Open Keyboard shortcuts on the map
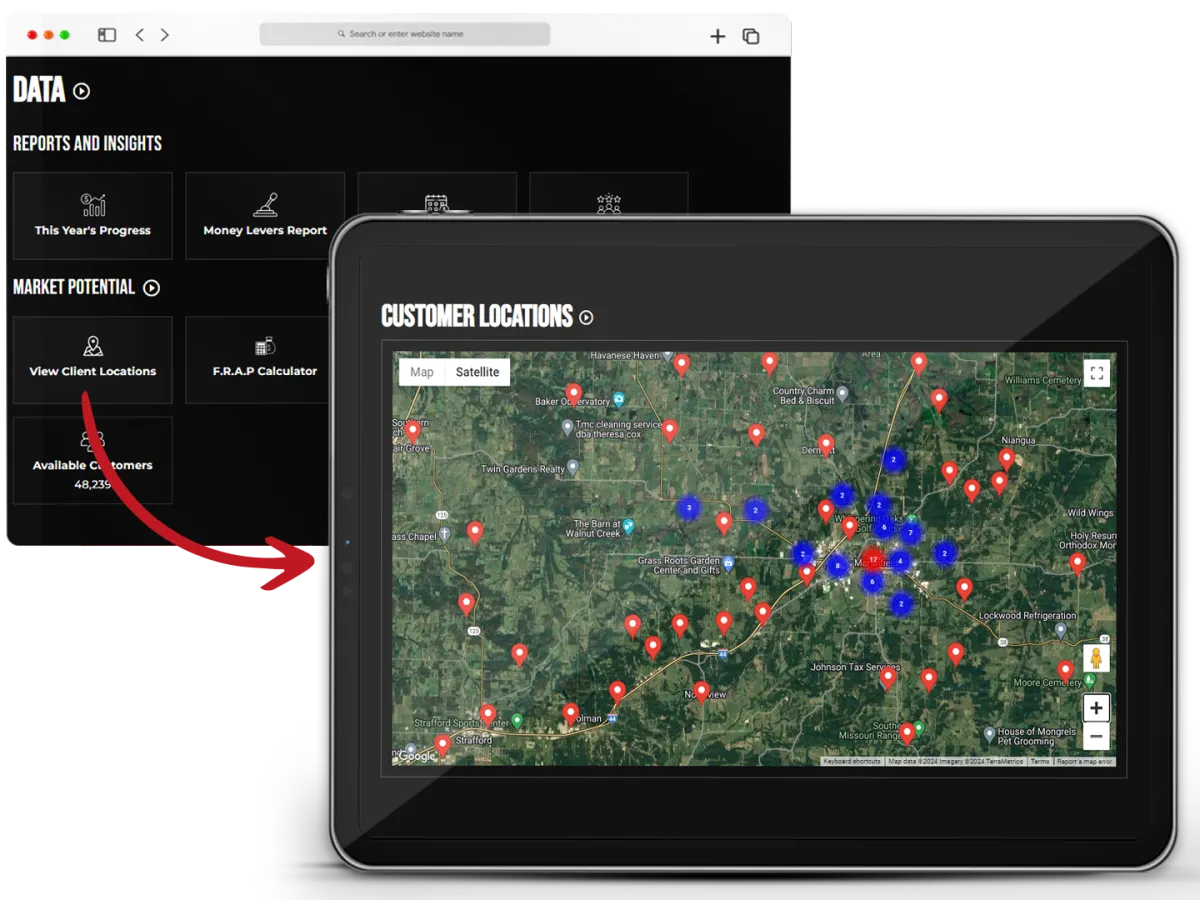The image size is (1200, 900). 852,762
